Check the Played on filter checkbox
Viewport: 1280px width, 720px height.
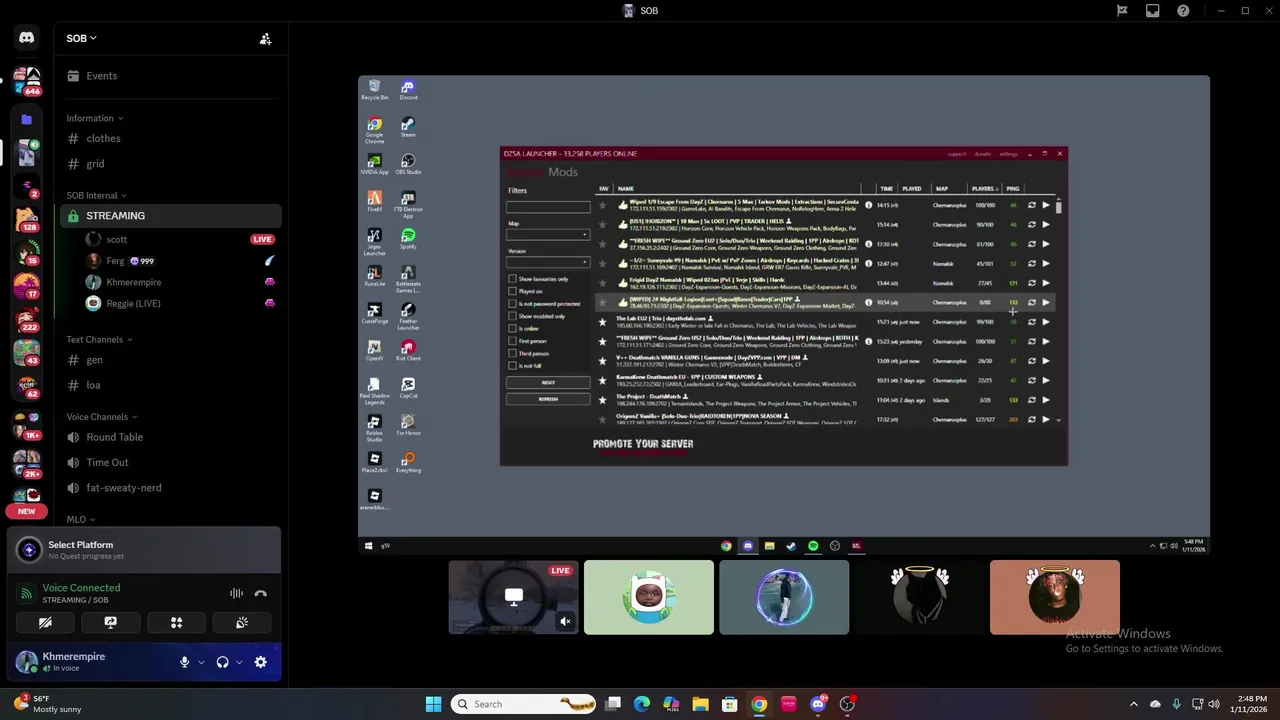coord(512,291)
